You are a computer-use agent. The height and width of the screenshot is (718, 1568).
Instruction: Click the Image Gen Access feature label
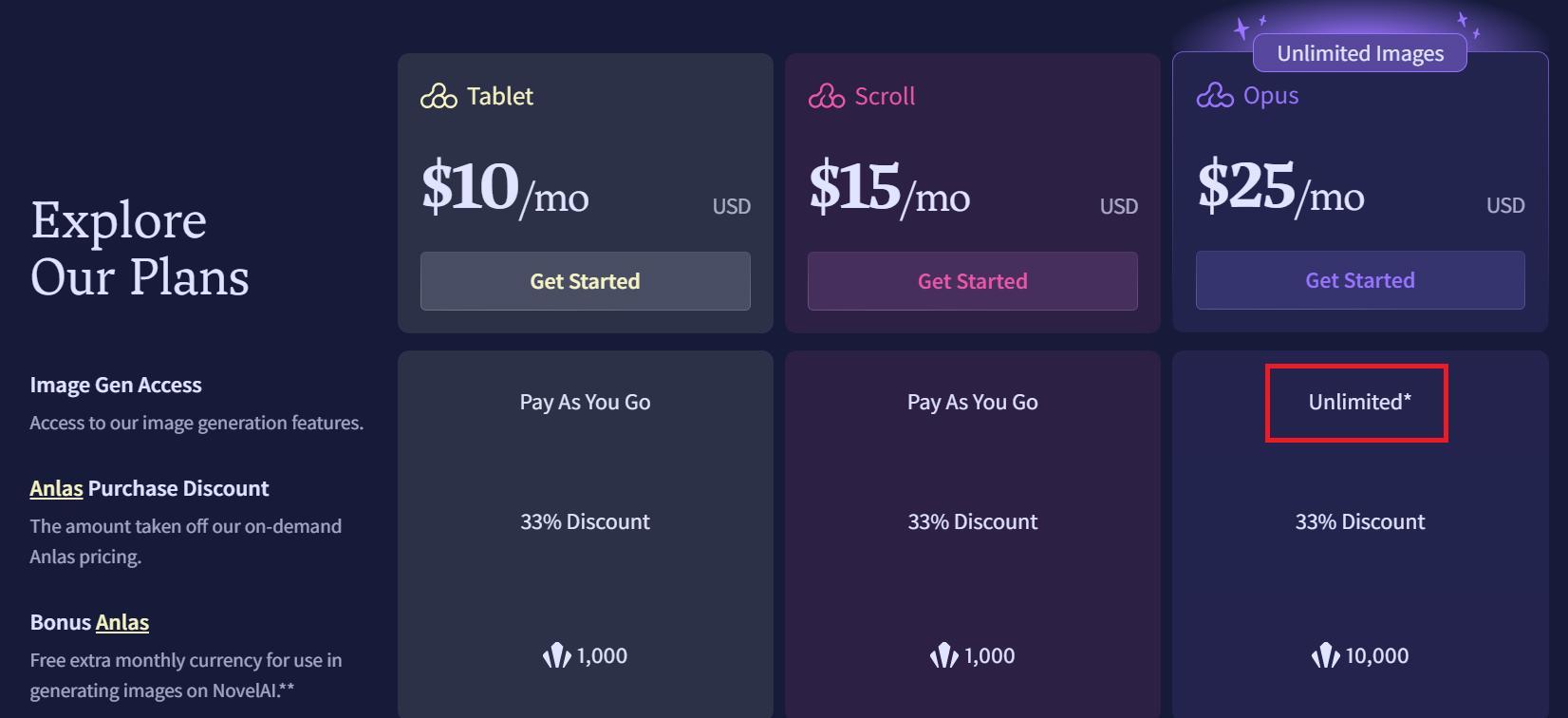pos(116,385)
